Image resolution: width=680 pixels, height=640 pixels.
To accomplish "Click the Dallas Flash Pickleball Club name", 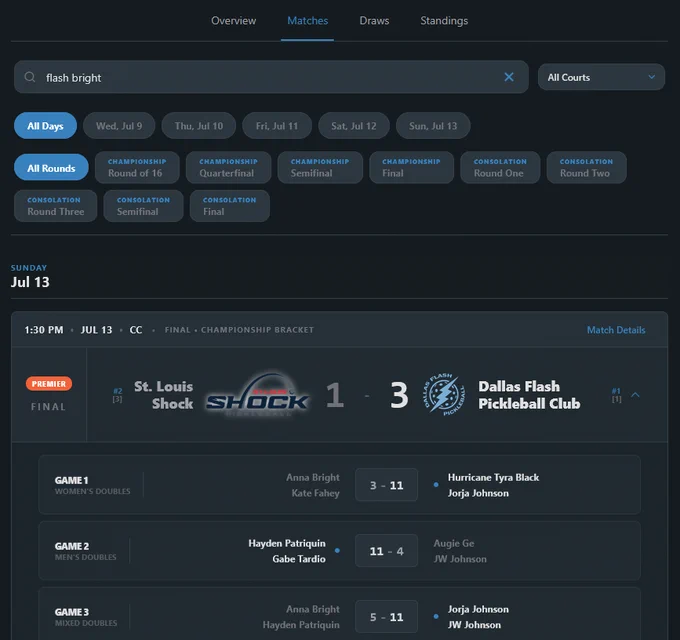I will tap(529, 395).
